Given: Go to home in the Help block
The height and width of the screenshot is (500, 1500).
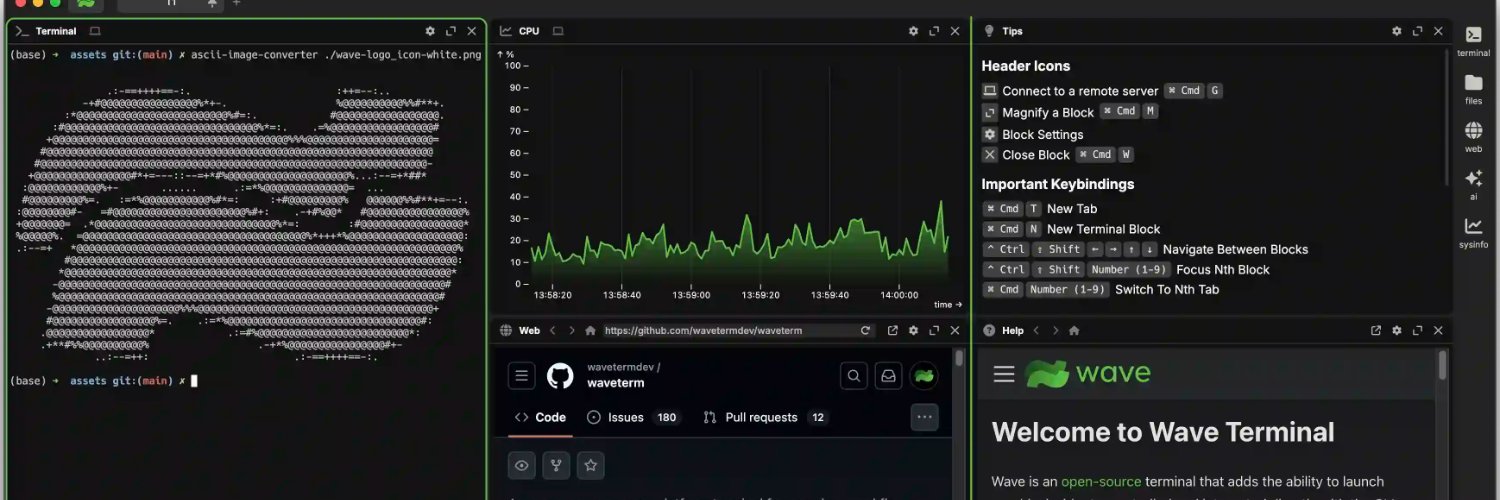Looking at the screenshot, I should click(x=1073, y=330).
